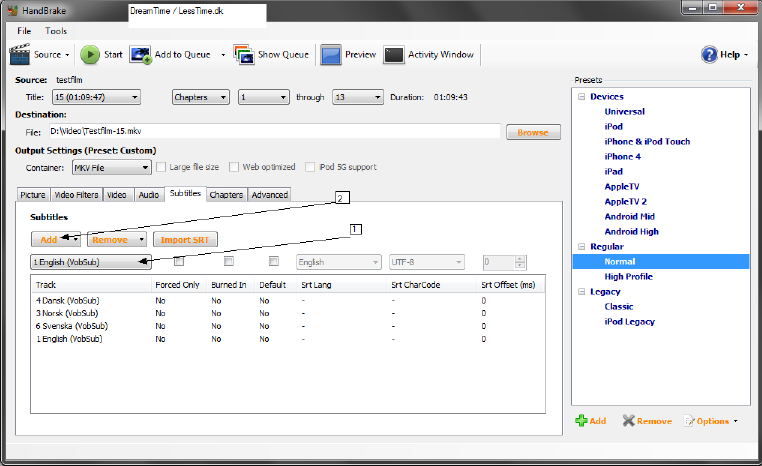The width and height of the screenshot is (762, 466).
Task: Switch to the Advanced tab
Action: (x=270, y=195)
